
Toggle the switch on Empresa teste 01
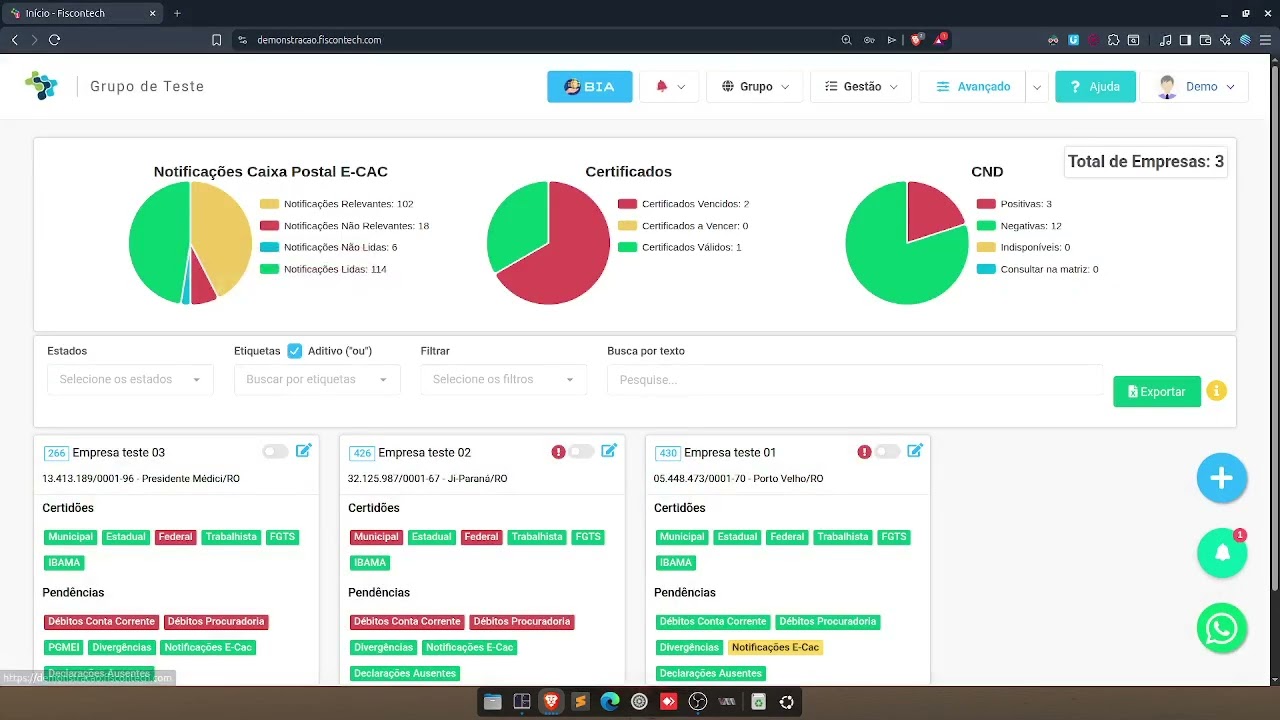coord(887,452)
